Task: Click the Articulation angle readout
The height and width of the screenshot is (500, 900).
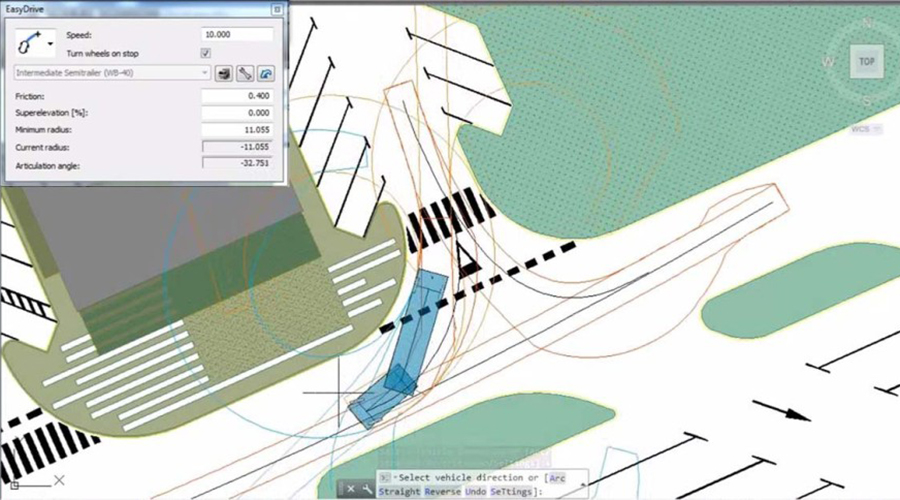Action: tap(237, 163)
